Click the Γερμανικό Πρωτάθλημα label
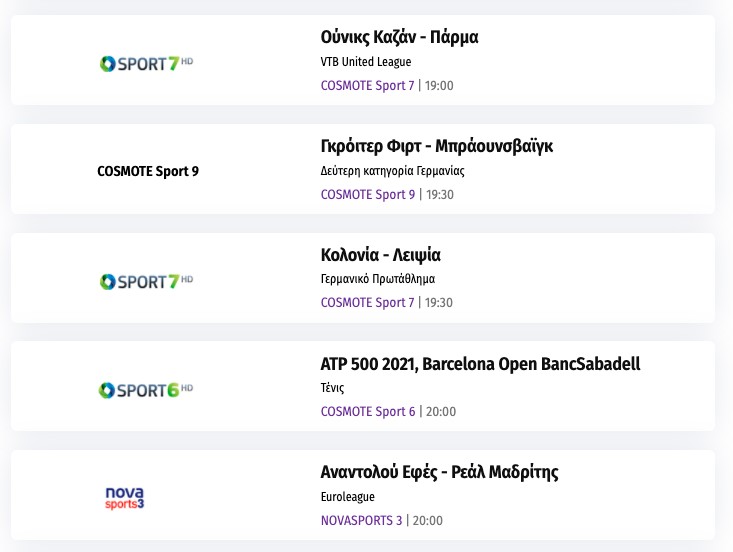The image size is (733, 552). 377,279
